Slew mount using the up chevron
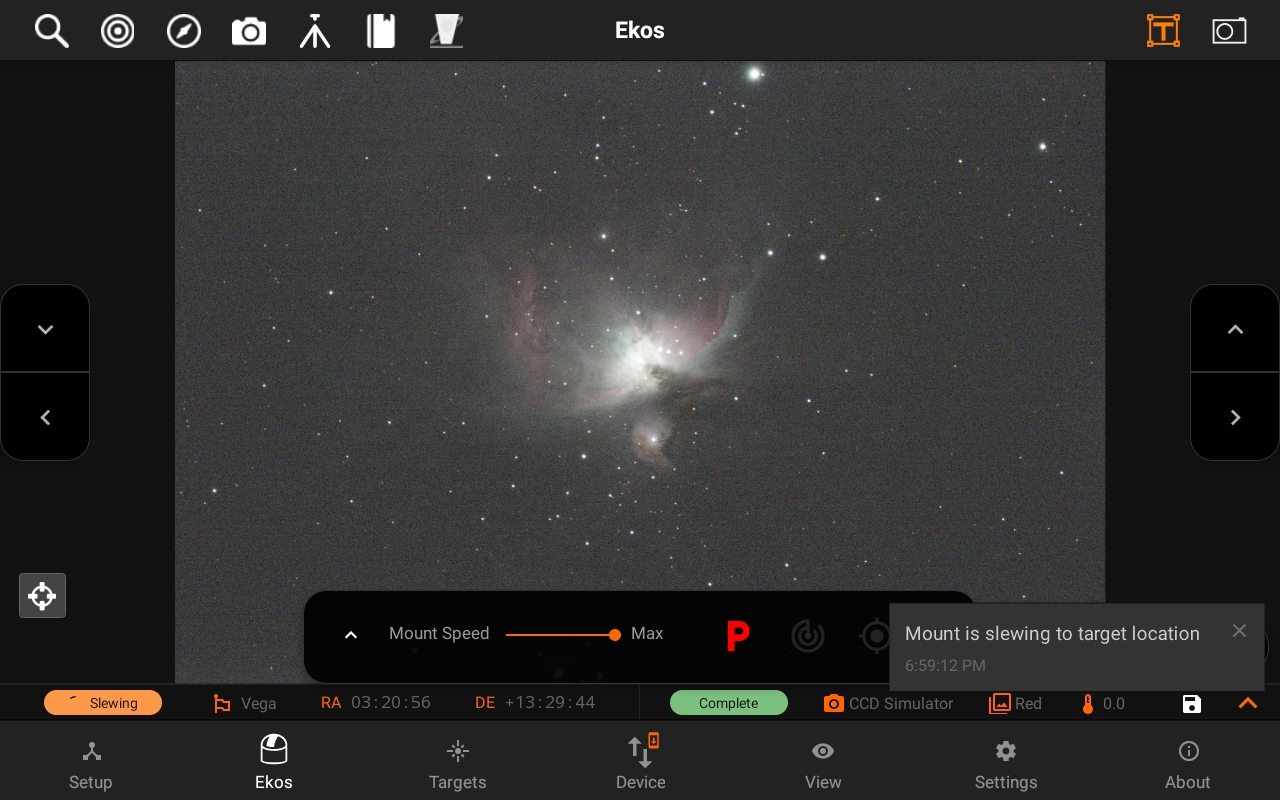 [x=1235, y=329]
